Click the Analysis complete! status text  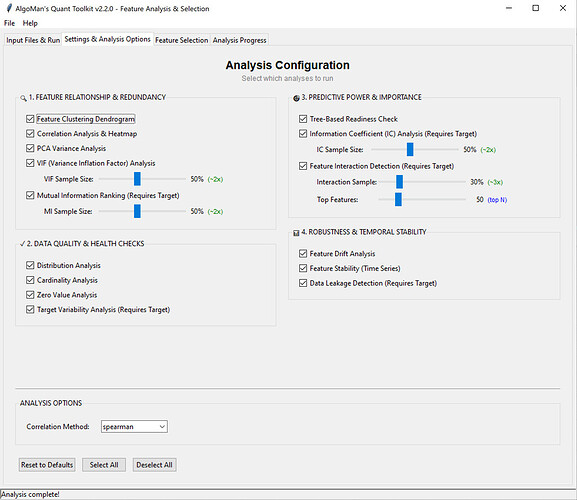30,494
